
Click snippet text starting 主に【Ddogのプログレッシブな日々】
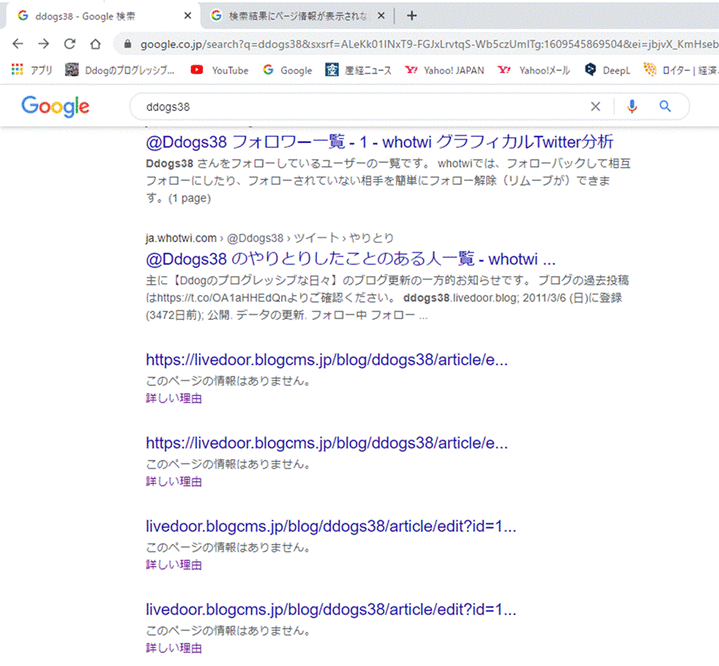coord(387,298)
